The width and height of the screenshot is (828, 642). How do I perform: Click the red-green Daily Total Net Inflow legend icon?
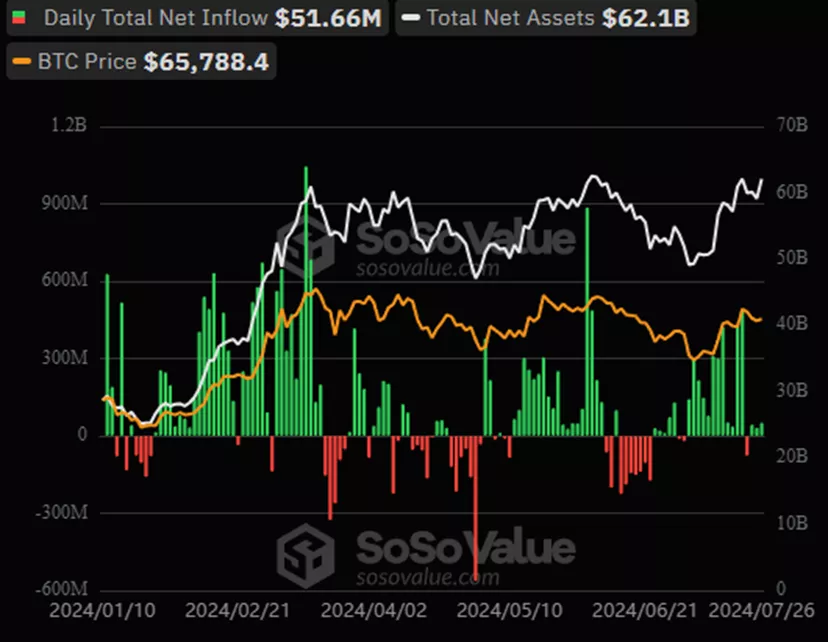click(x=20, y=18)
